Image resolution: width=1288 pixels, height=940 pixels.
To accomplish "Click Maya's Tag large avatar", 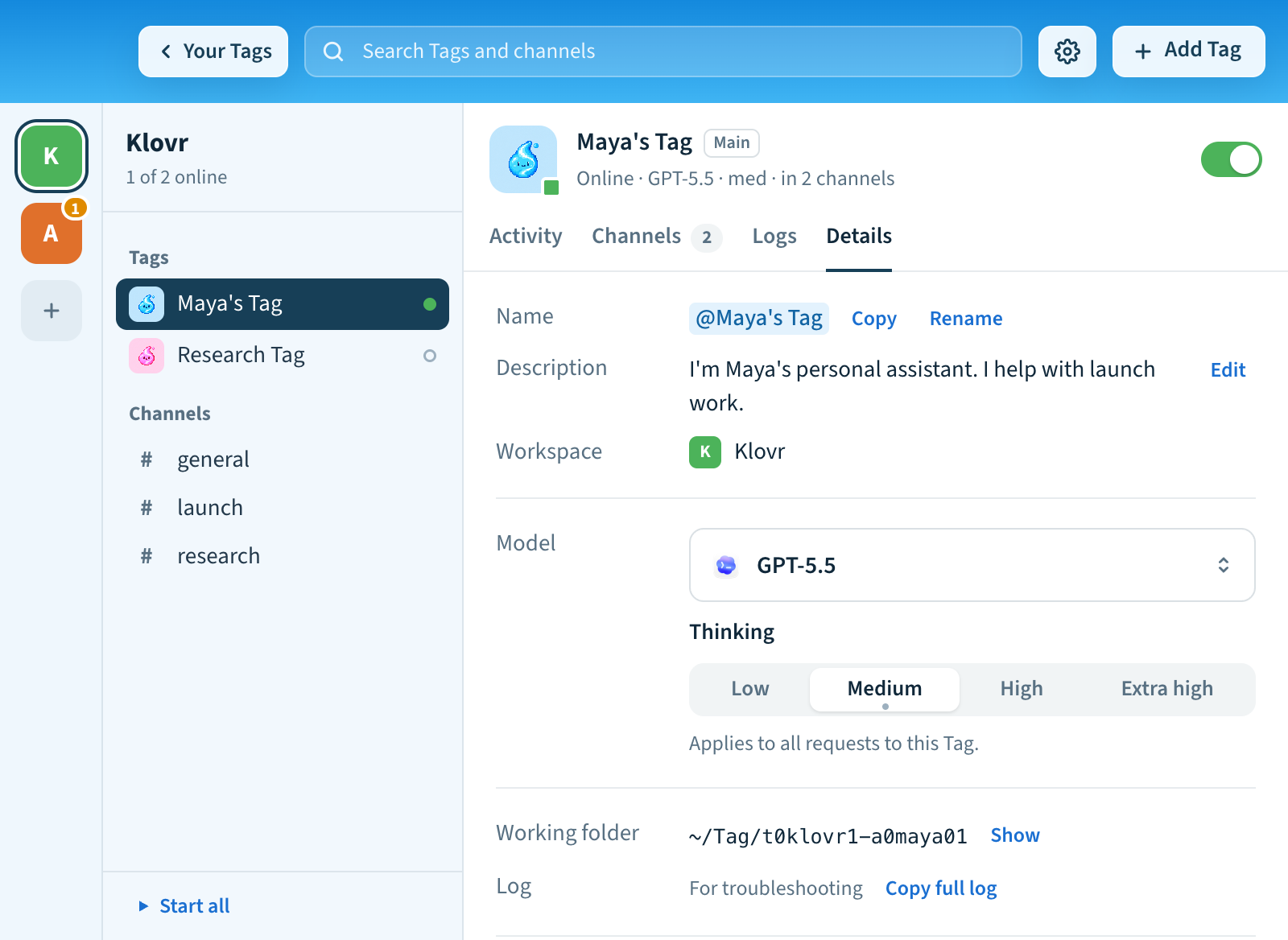I will (523, 159).
